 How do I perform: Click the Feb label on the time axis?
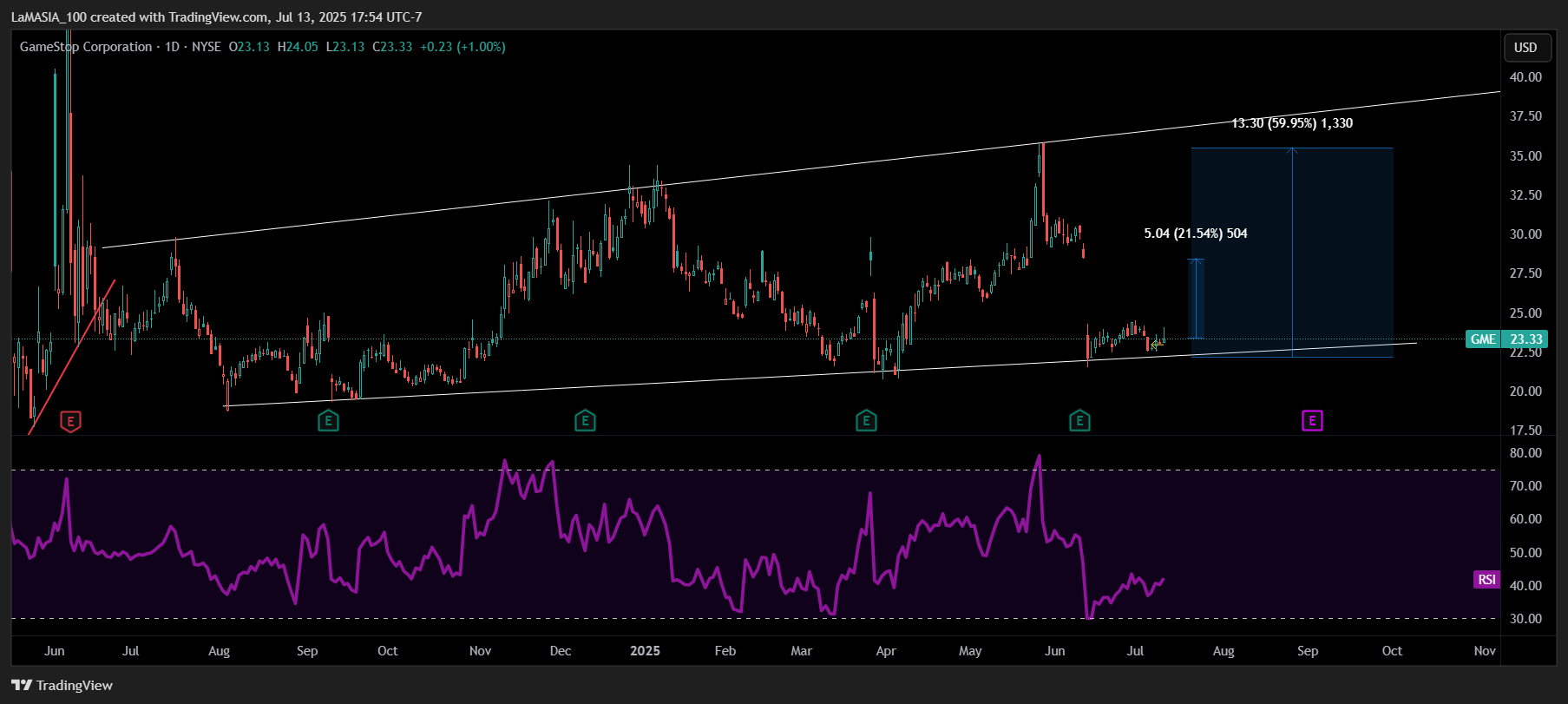[x=725, y=651]
